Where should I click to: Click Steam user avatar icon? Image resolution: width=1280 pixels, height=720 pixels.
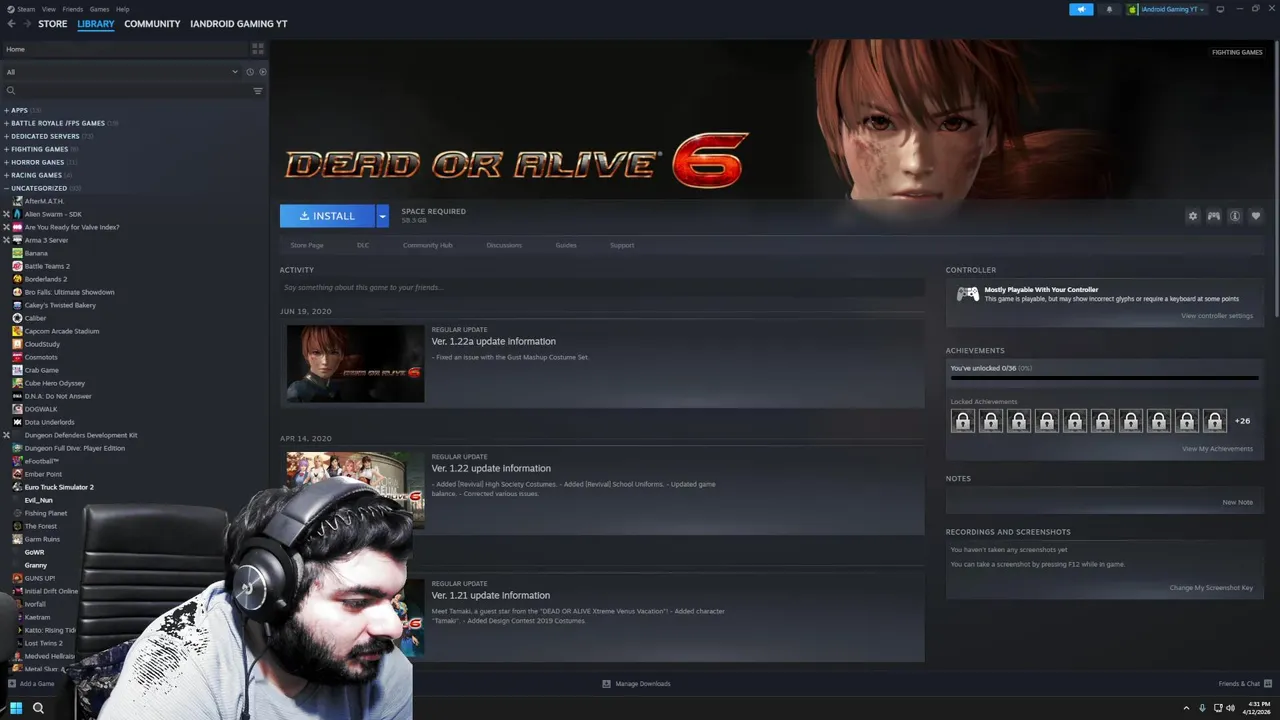pyautogui.click(x=1133, y=9)
